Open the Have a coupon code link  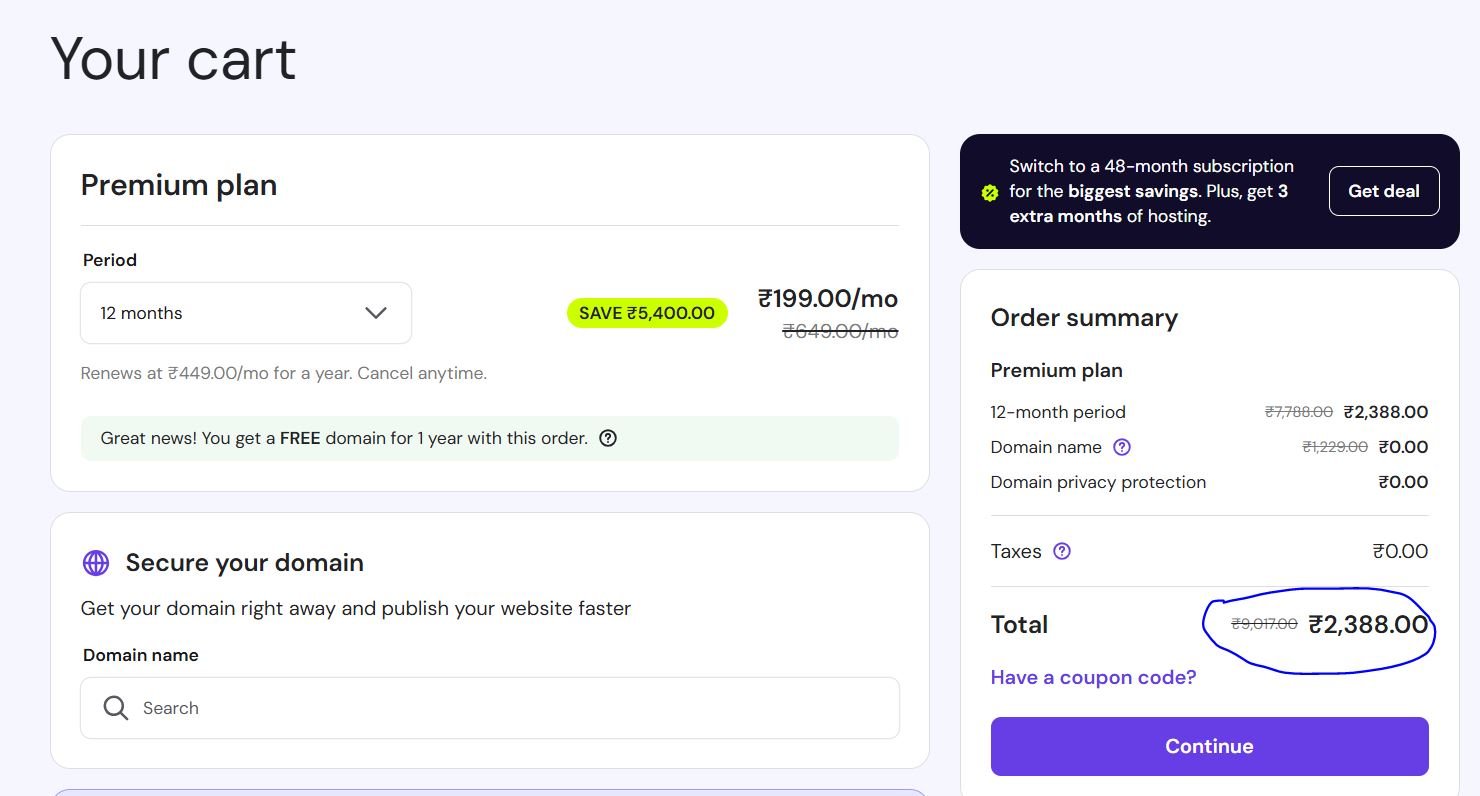pos(1093,677)
